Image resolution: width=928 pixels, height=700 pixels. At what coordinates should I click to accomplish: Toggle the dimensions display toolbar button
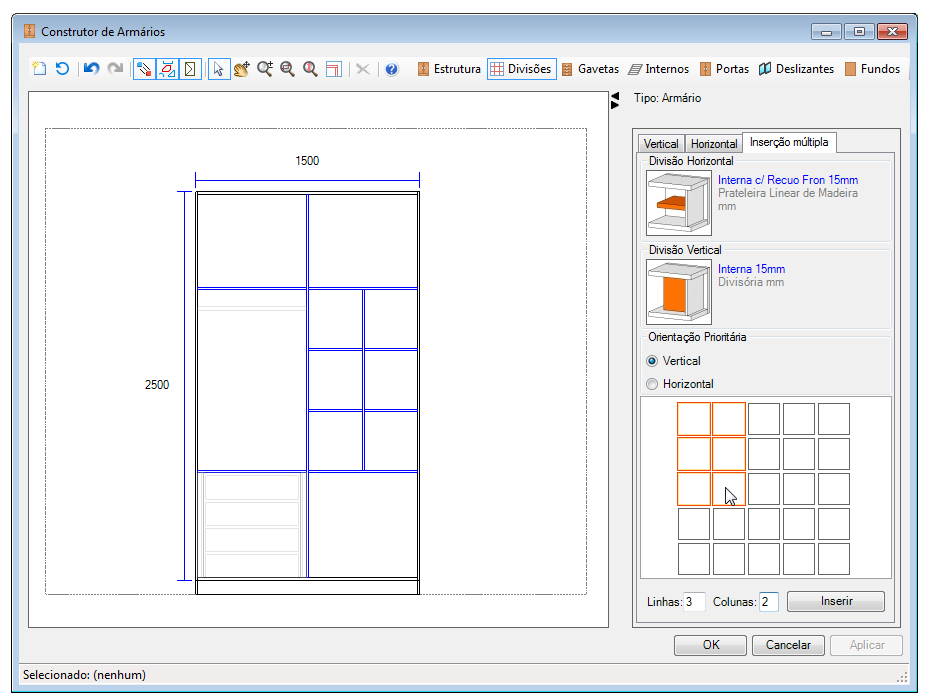[x=167, y=69]
